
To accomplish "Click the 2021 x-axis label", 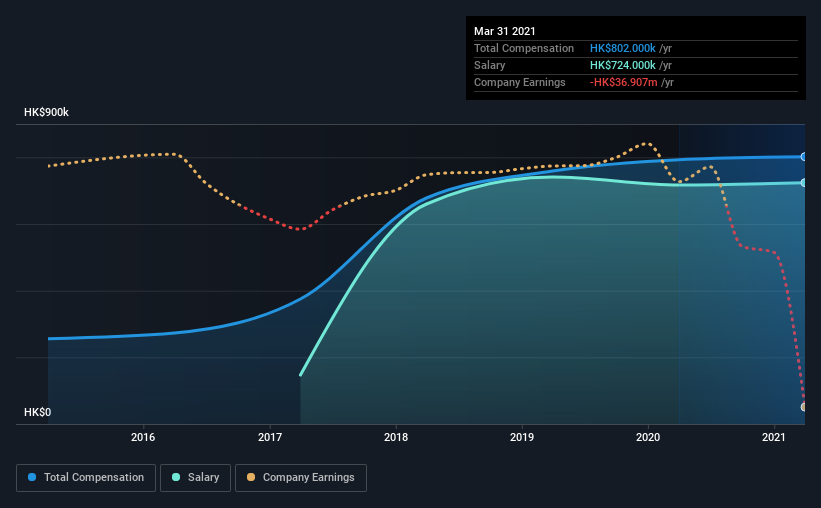I will (774, 437).
